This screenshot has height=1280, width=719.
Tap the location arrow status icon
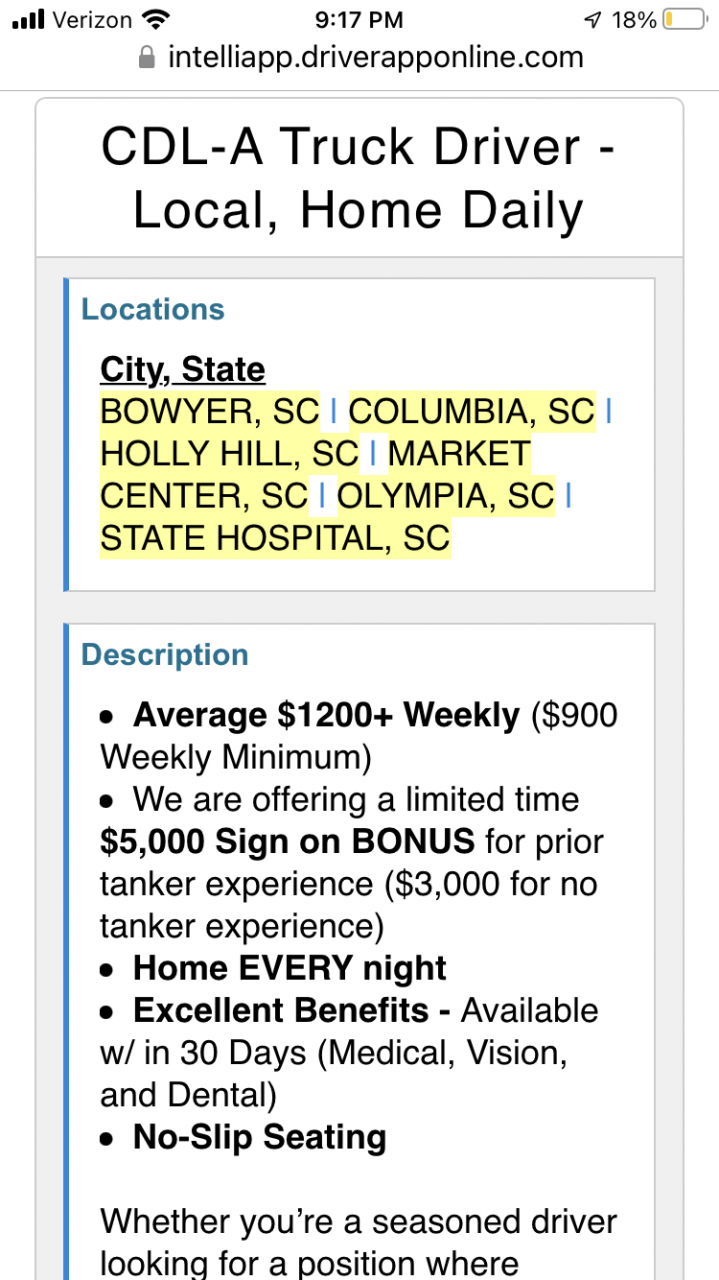(x=593, y=20)
